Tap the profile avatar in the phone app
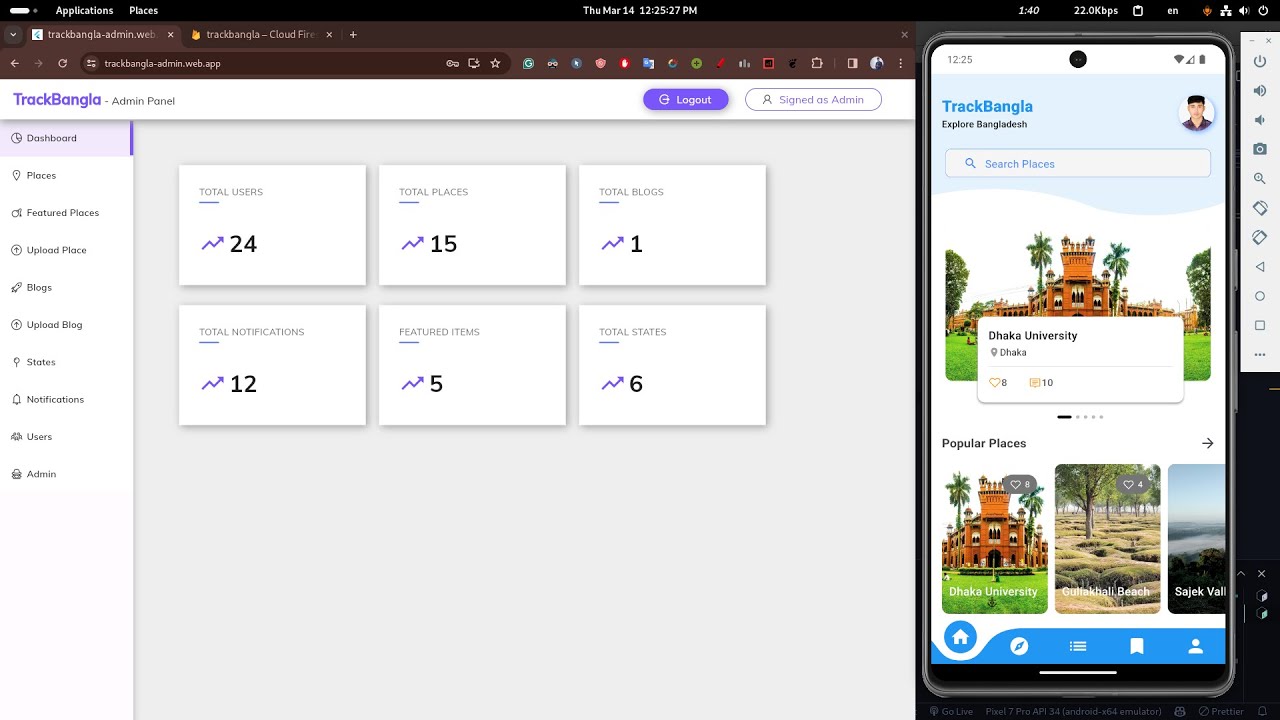Image resolution: width=1280 pixels, height=720 pixels. coord(1197,113)
